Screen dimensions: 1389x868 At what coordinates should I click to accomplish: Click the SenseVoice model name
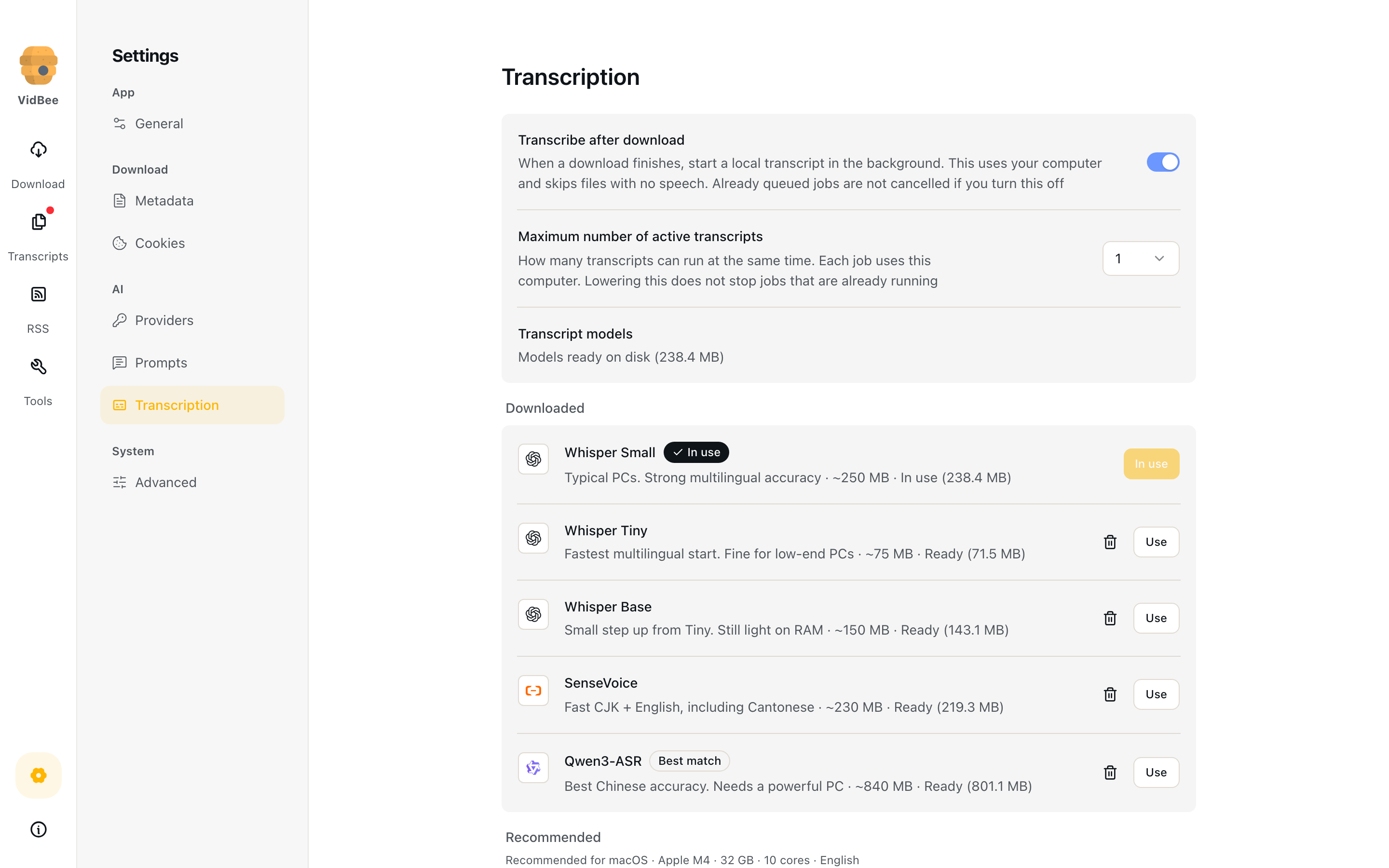(601, 683)
